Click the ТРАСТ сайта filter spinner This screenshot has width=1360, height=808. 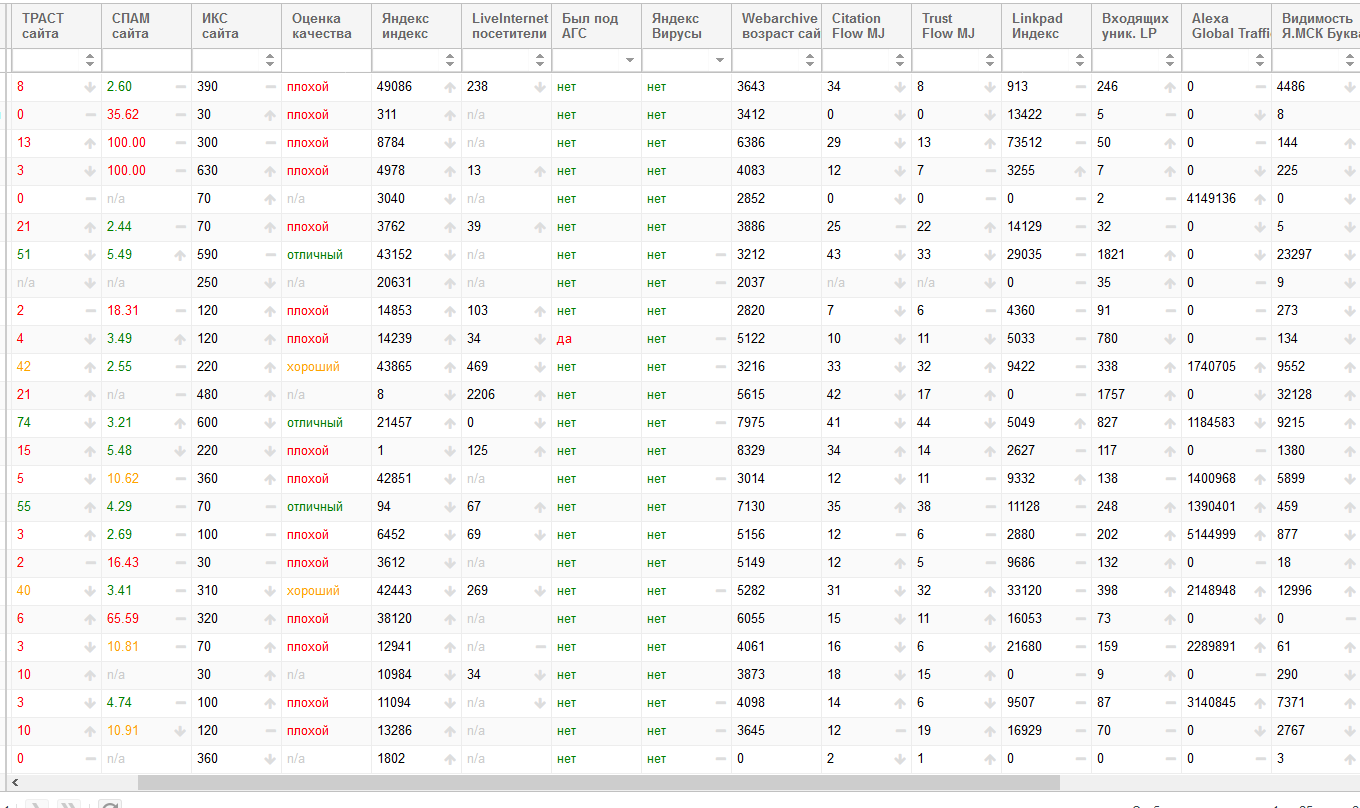click(x=90, y=61)
